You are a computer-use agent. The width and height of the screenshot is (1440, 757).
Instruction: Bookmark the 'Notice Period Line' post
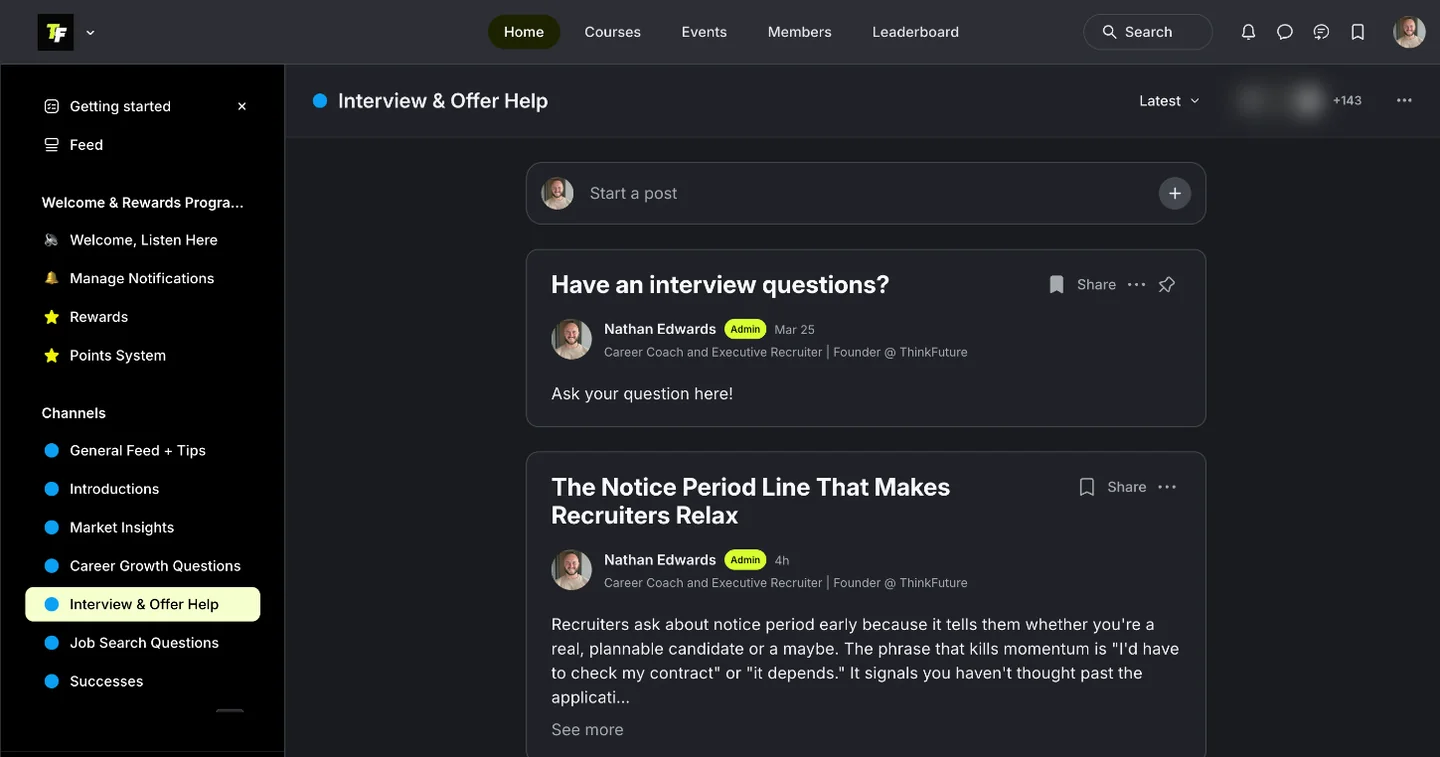(x=1087, y=487)
